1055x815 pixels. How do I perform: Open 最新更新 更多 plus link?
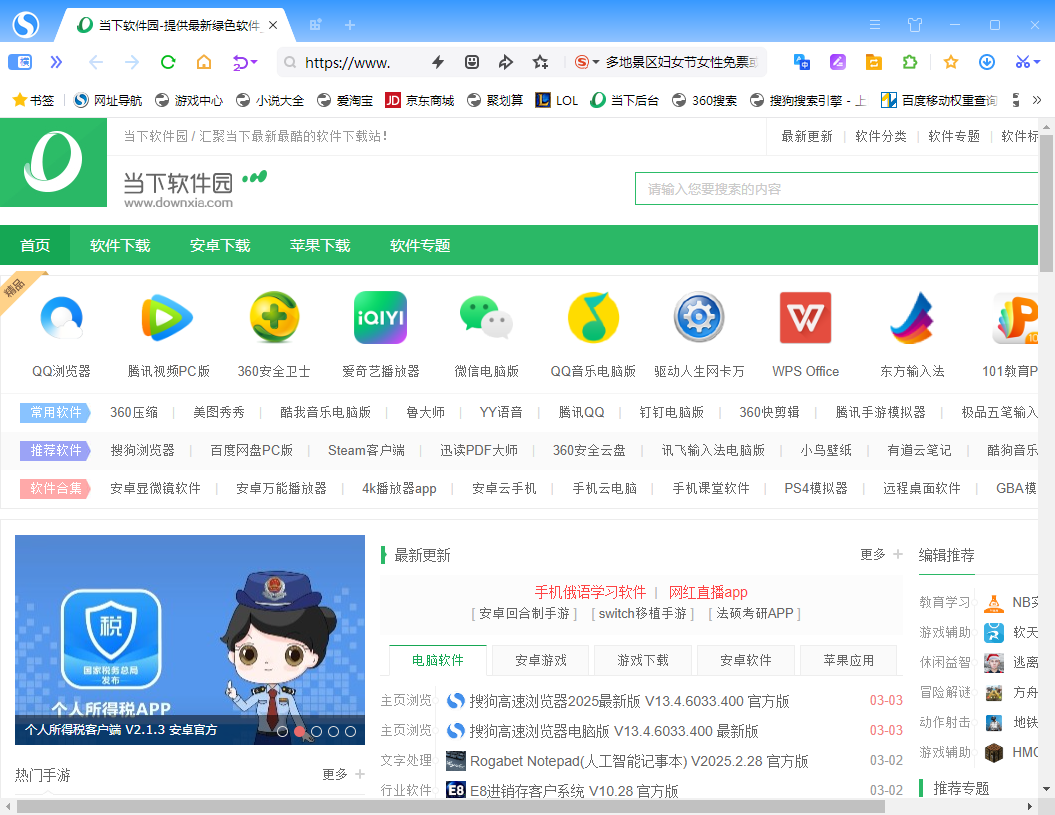click(x=881, y=555)
